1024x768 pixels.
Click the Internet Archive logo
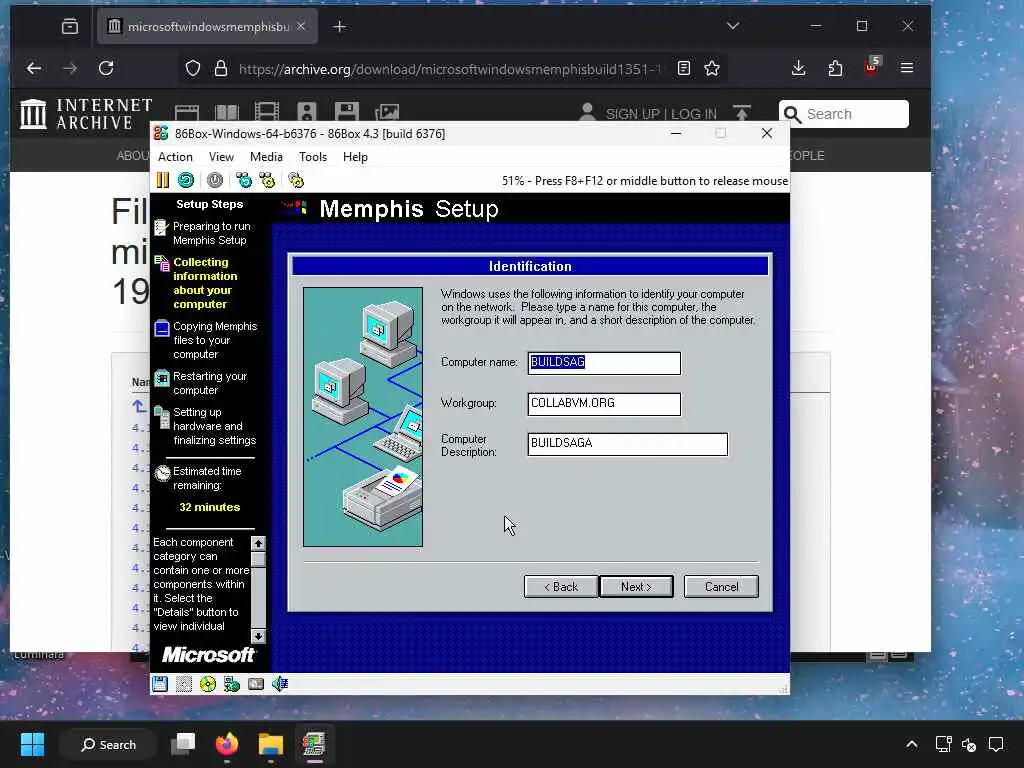coord(86,114)
